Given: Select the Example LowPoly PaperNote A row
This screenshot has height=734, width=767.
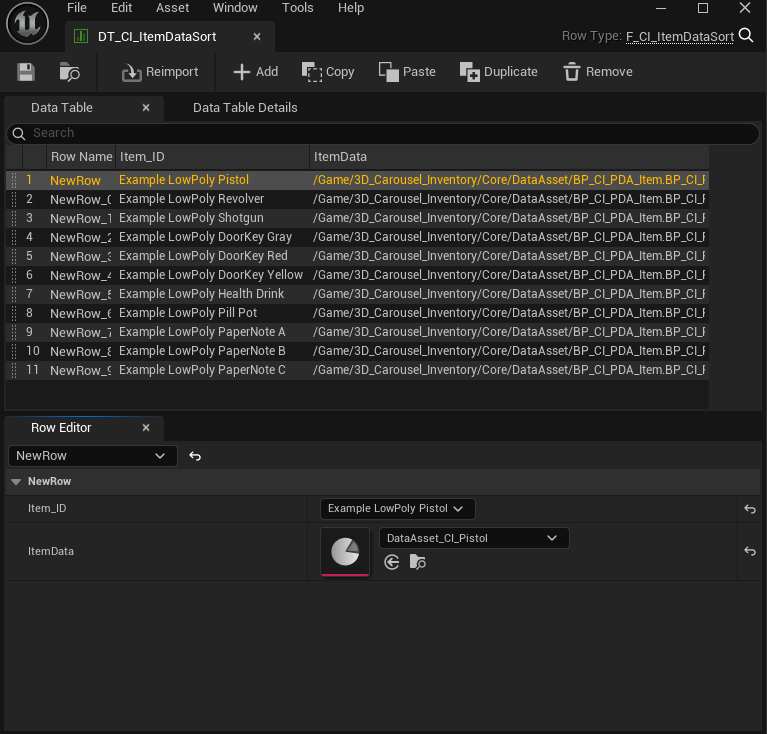Looking at the screenshot, I should pyautogui.click(x=358, y=332).
